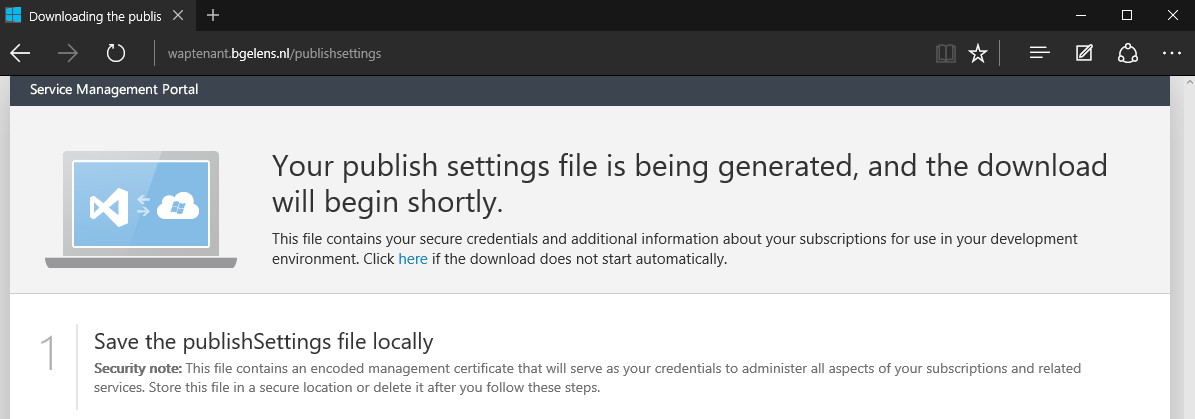Open the Hub panel icon
1195x419 pixels.
point(1039,53)
